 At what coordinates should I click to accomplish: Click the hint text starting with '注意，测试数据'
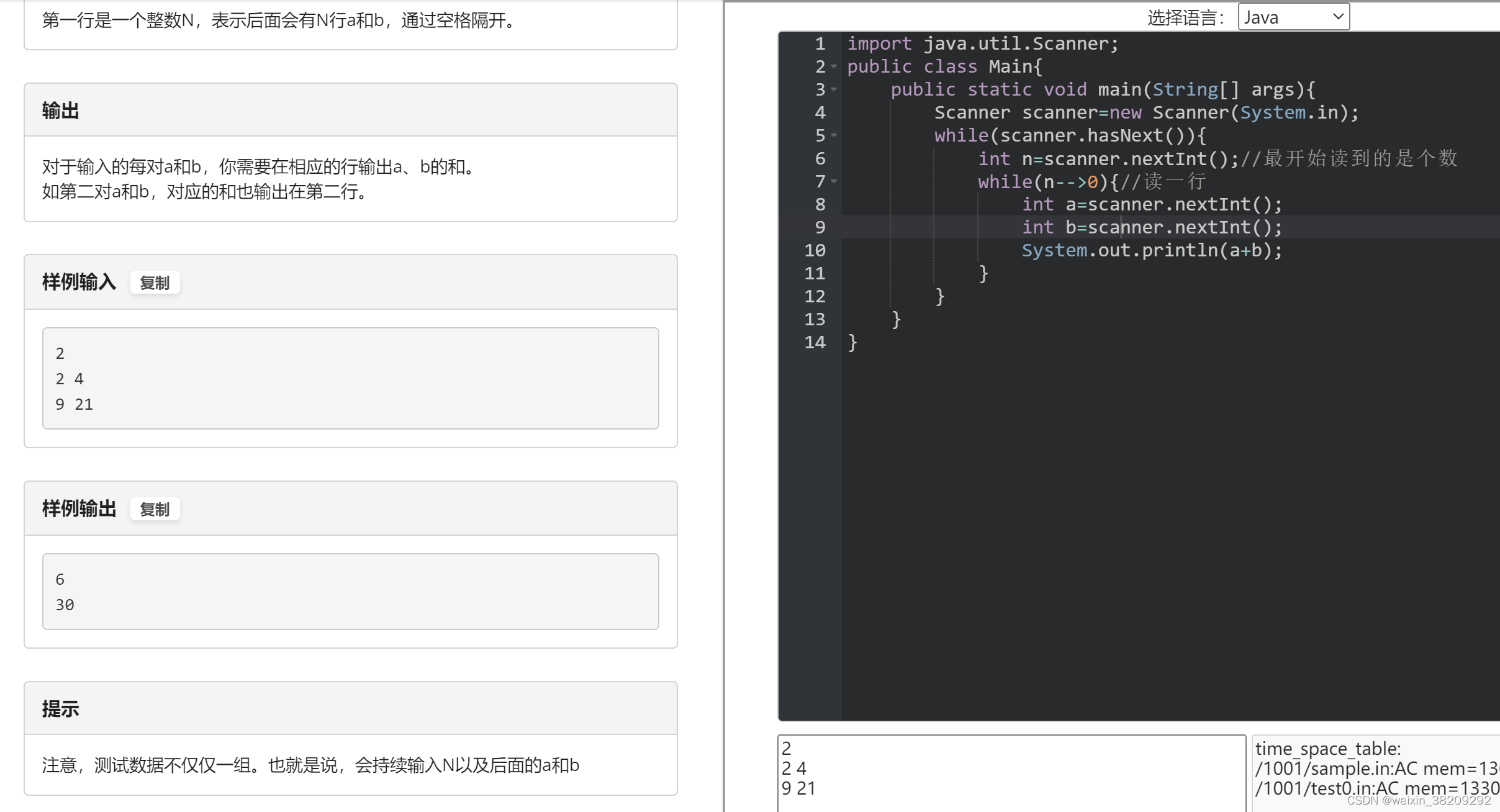(x=310, y=765)
